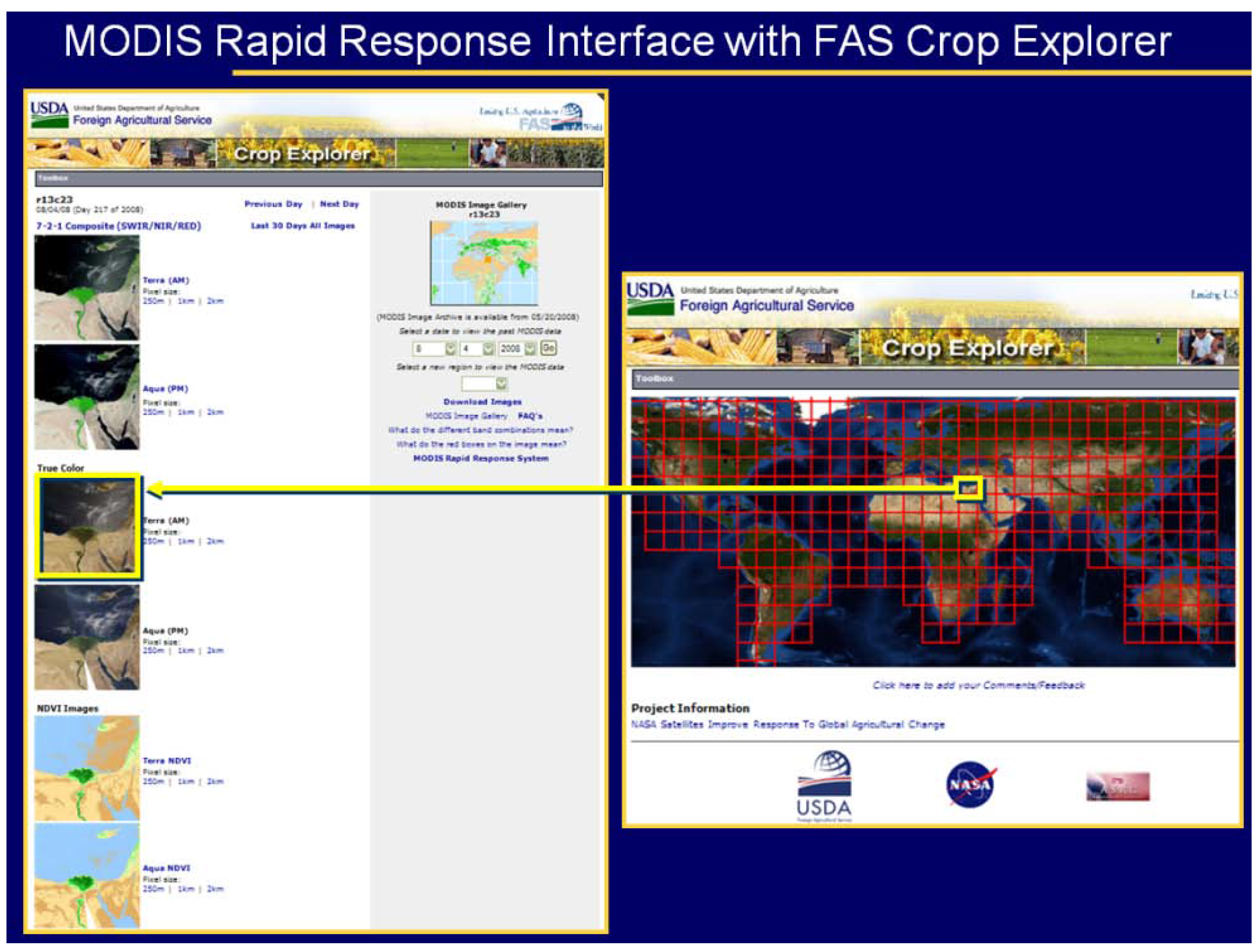The width and height of the screenshot is (1259, 952).
Task: Click 'Click here to add your Comments/Feedback'
Action: coord(979,685)
